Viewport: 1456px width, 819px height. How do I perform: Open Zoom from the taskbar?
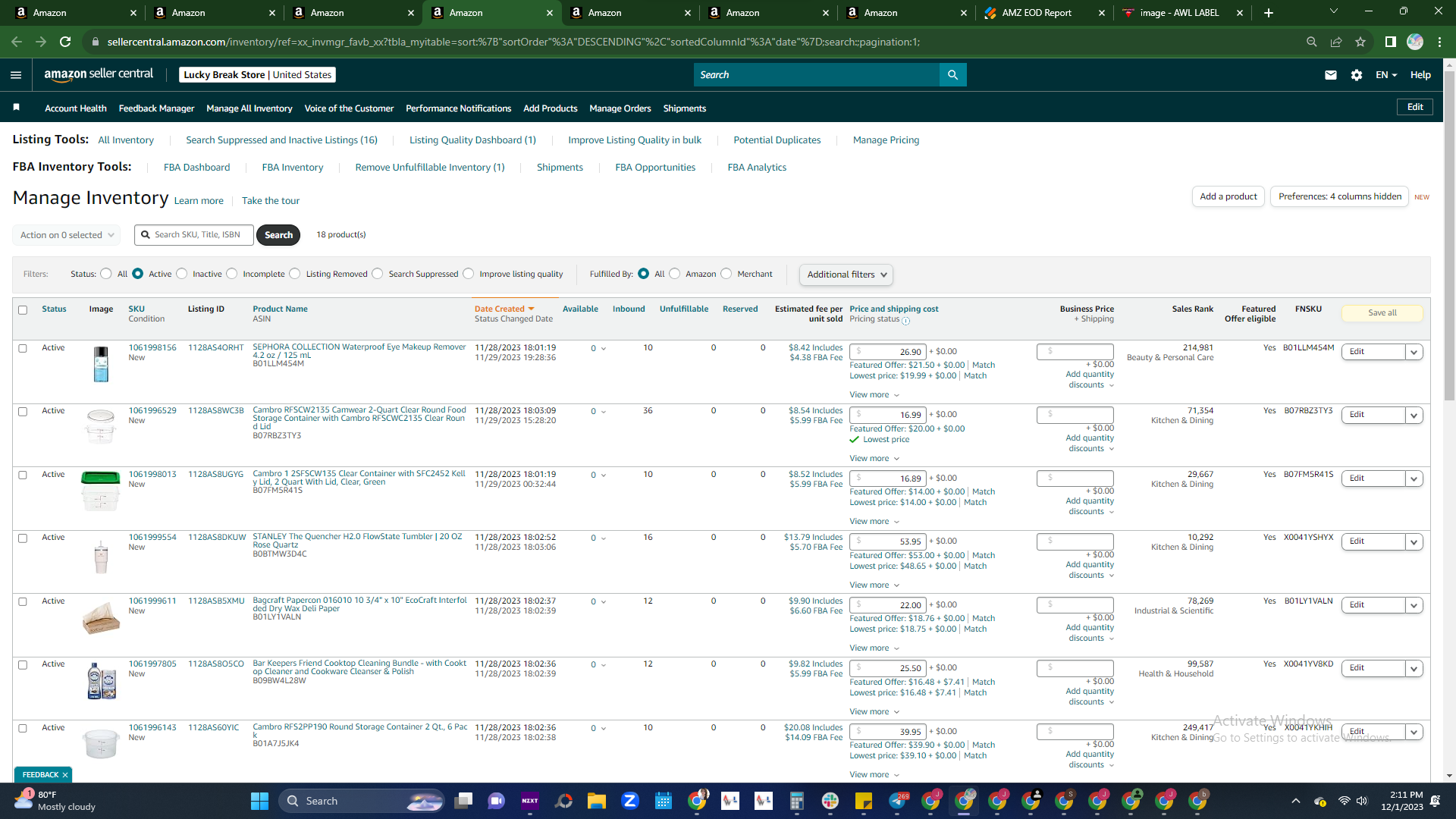pos(629,801)
